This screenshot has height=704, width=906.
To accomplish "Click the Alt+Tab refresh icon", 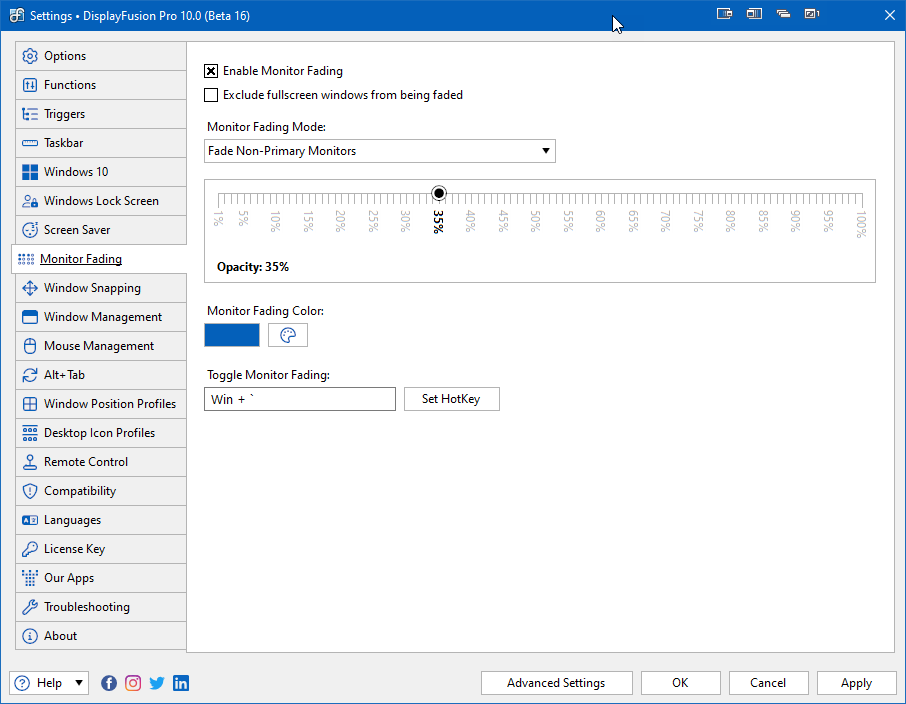I will coord(30,375).
